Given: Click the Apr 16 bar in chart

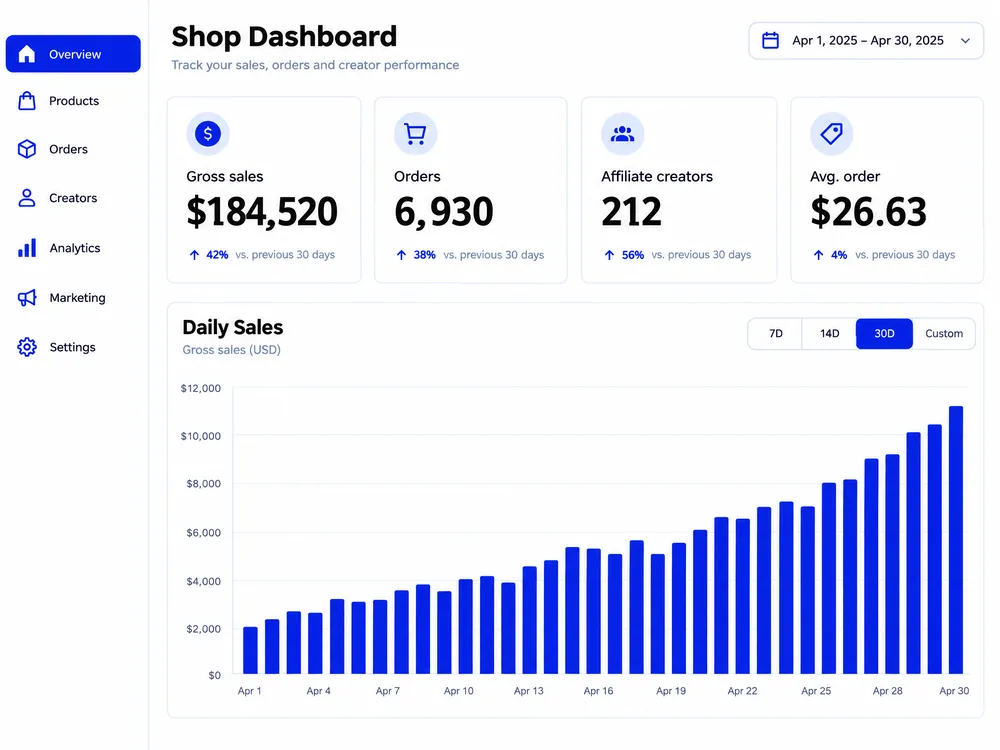Looking at the screenshot, I should pyautogui.click(x=593, y=611).
